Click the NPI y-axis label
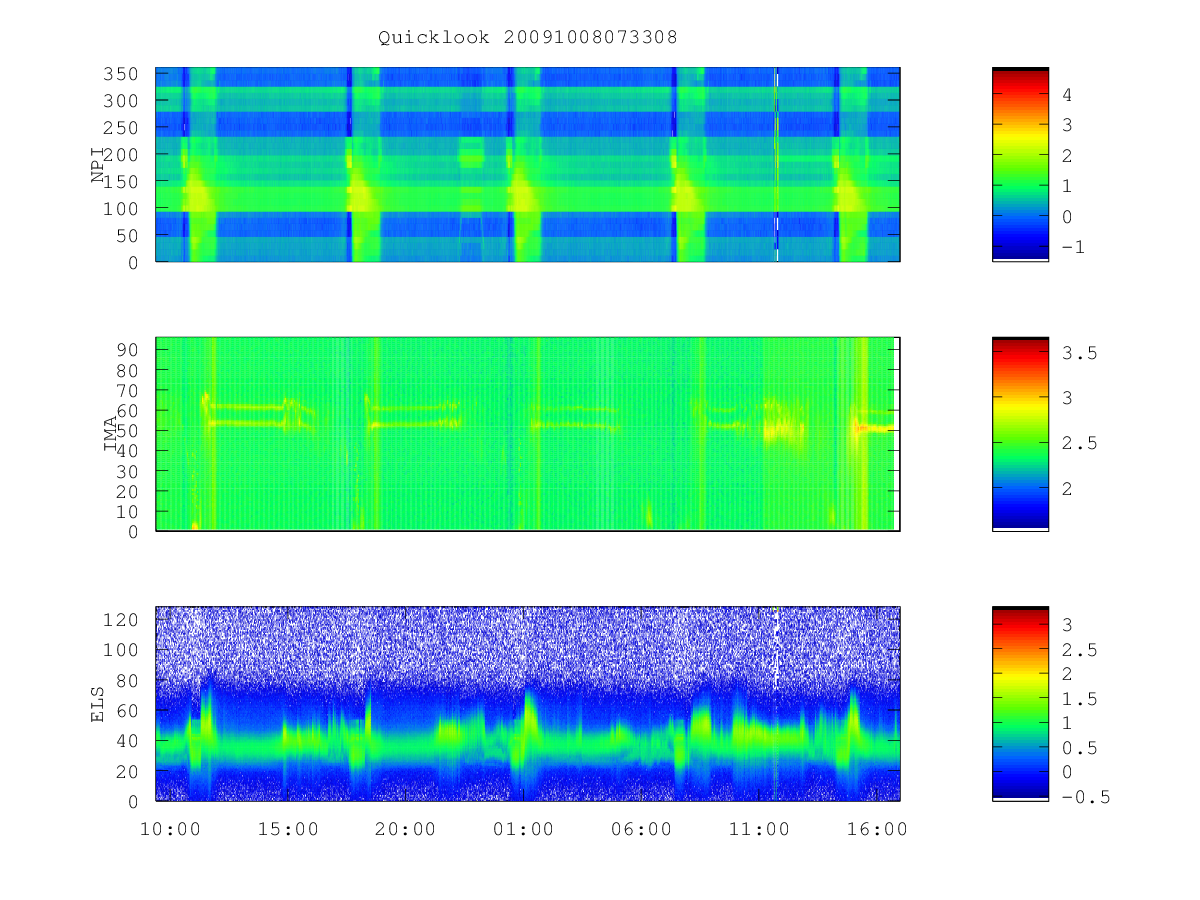Viewport: 1200px width, 900px height. tap(97, 166)
